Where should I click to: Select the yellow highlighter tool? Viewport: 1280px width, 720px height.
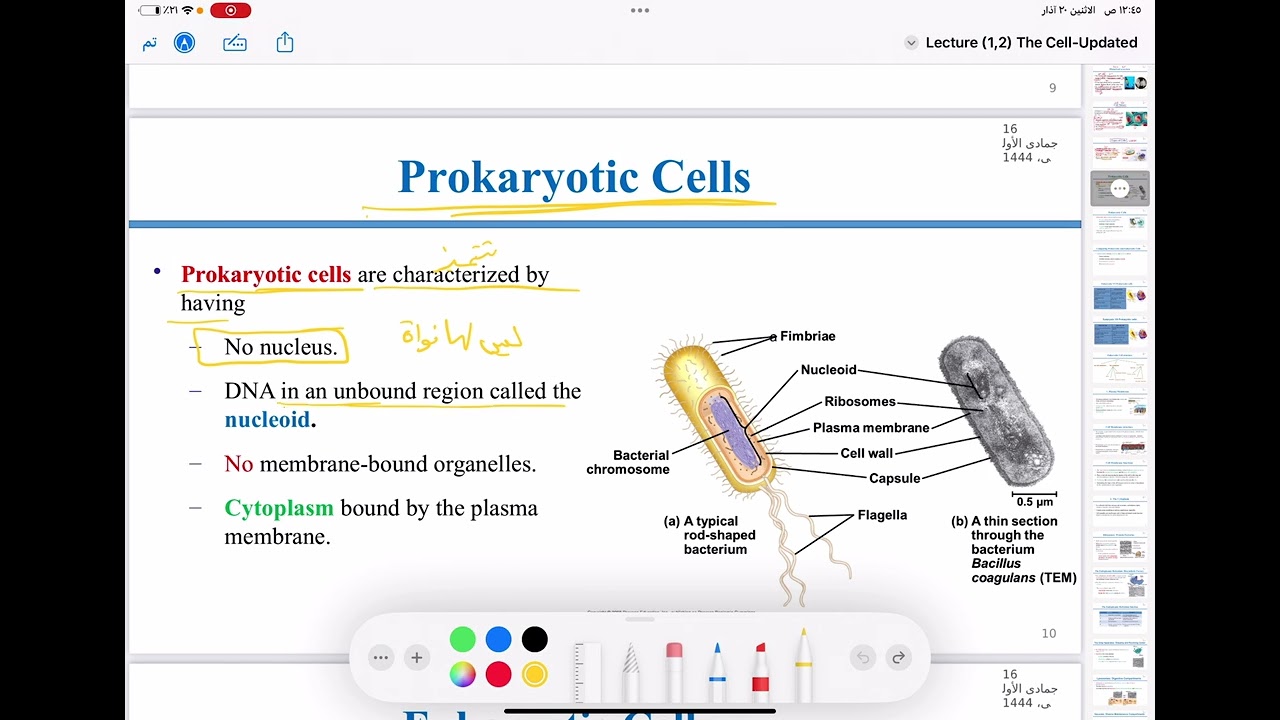[x=803, y=665]
